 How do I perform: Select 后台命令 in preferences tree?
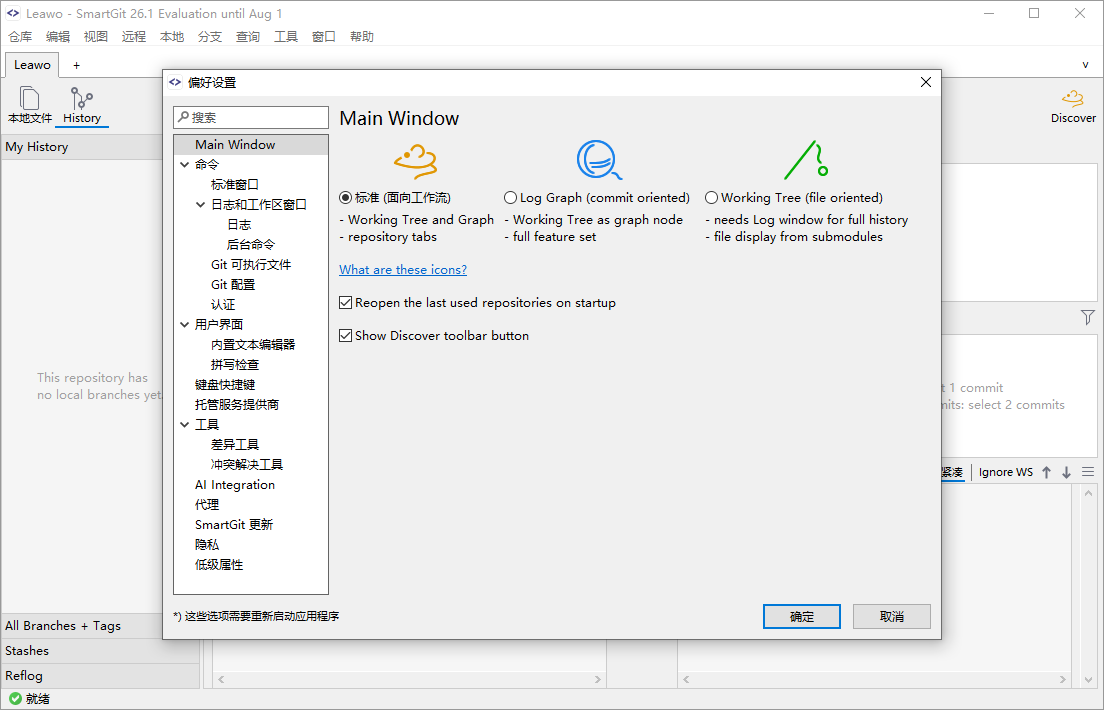251,244
